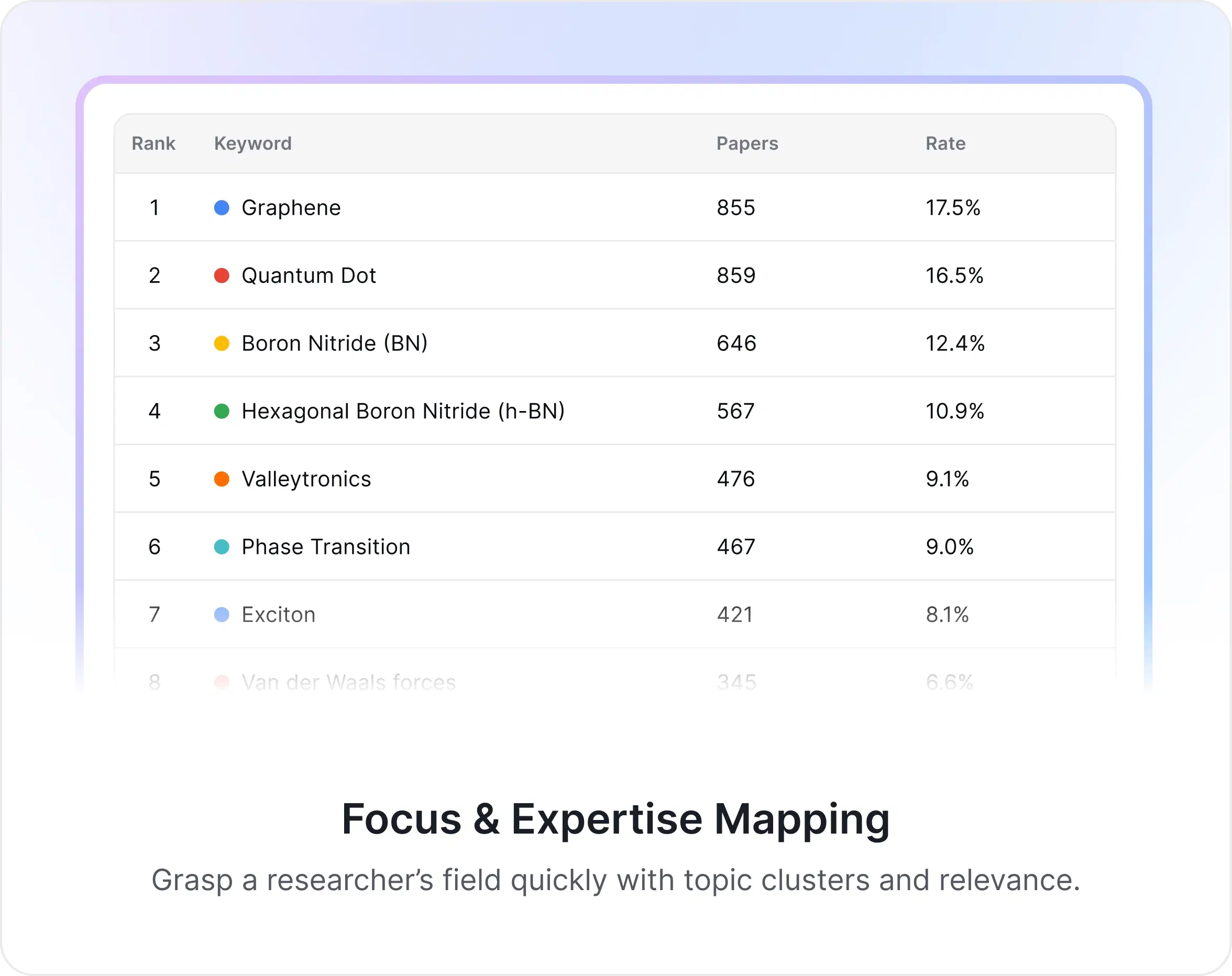1232x976 pixels.
Task: Select the Exciton keyword
Action: (278, 615)
